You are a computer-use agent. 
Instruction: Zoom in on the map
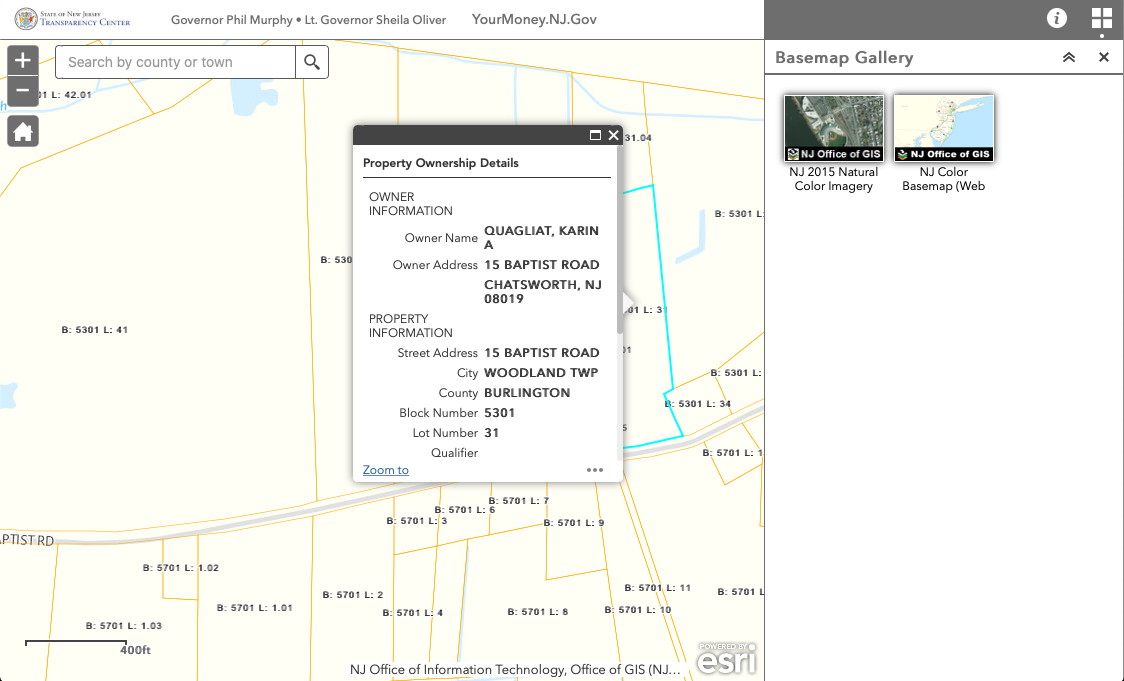(23, 60)
